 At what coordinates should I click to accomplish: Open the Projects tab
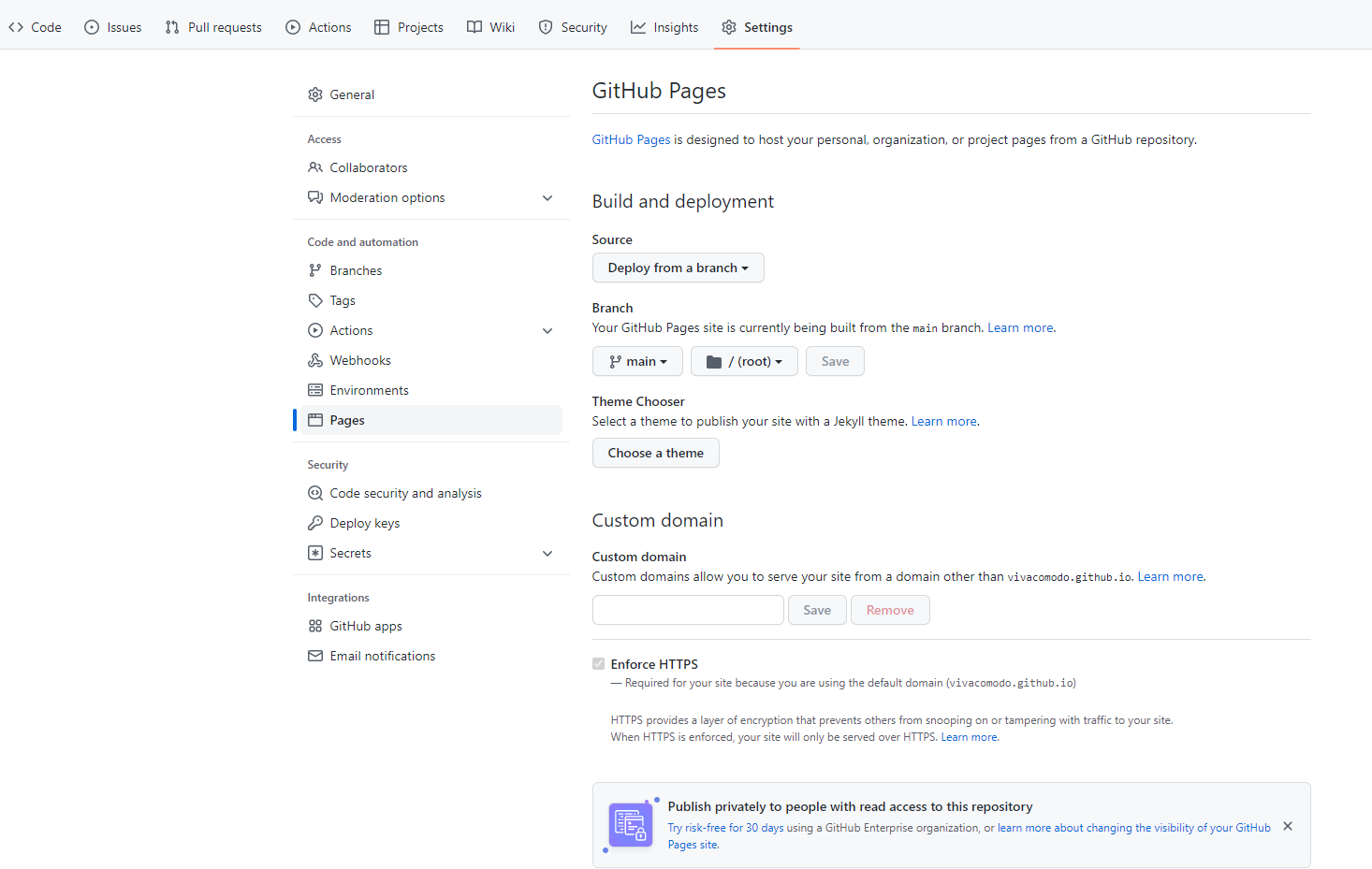point(409,27)
